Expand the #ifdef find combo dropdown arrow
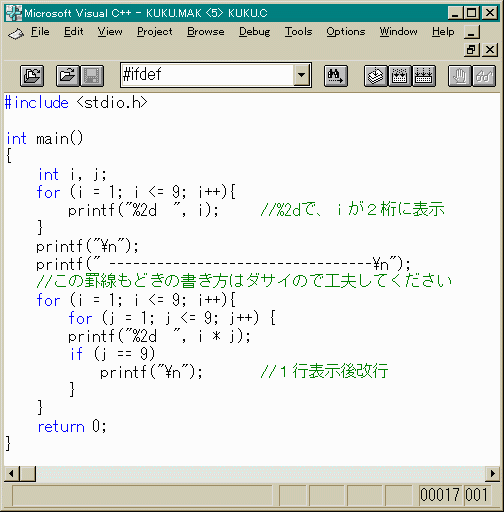Image resolution: width=504 pixels, height=512 pixels. click(x=302, y=75)
